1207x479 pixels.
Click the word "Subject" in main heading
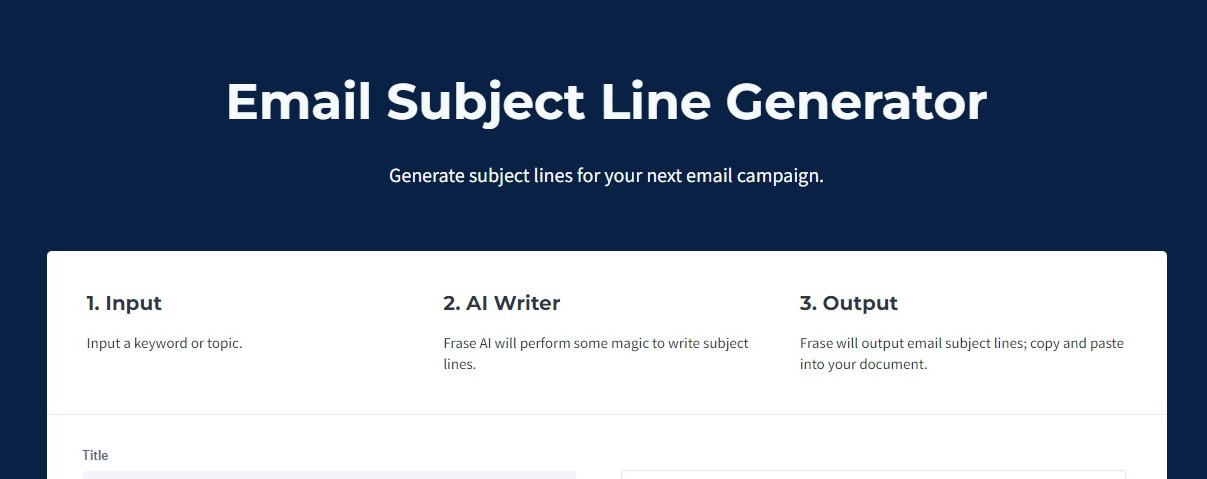[x=485, y=102]
